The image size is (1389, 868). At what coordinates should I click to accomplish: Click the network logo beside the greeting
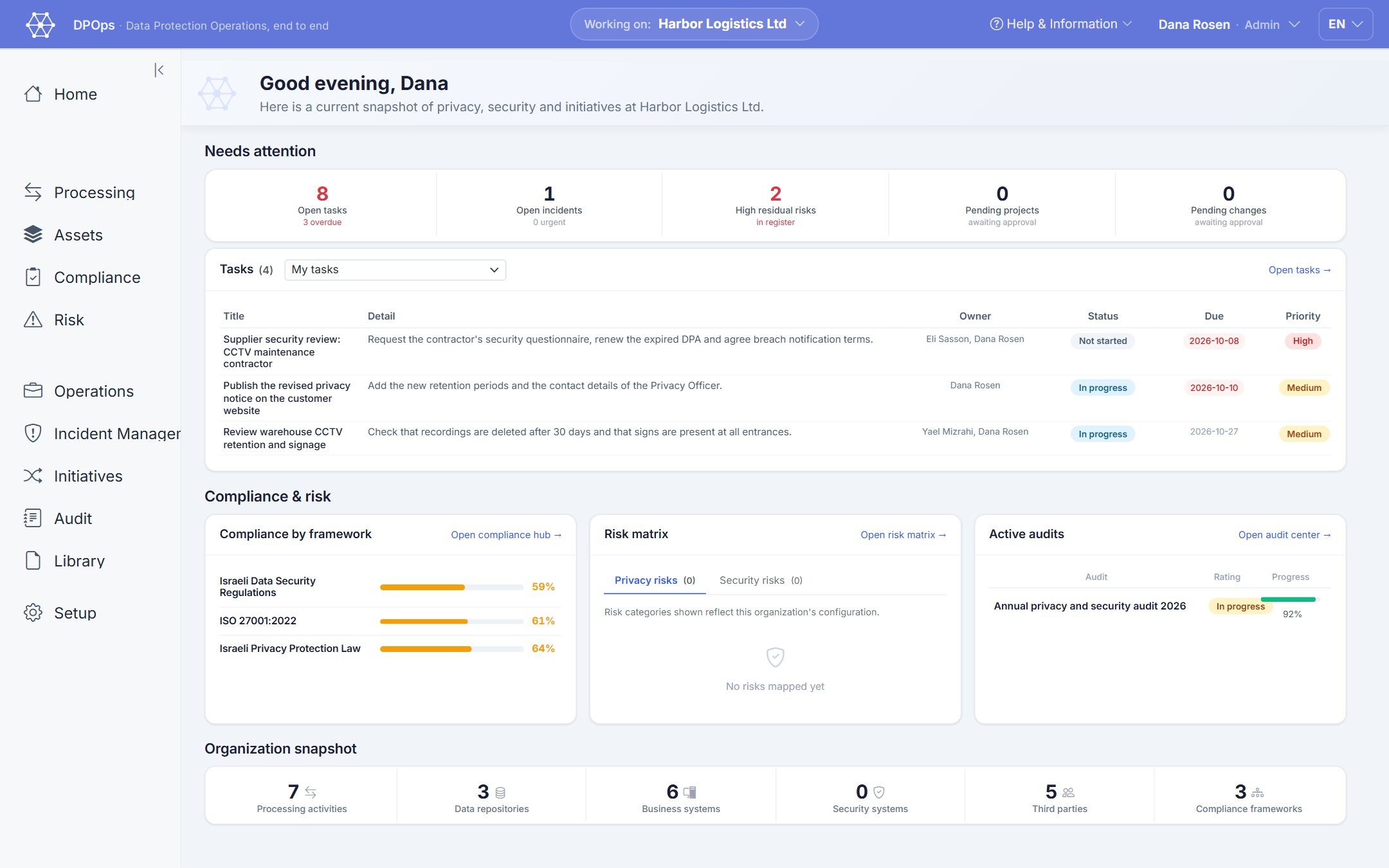[217, 94]
